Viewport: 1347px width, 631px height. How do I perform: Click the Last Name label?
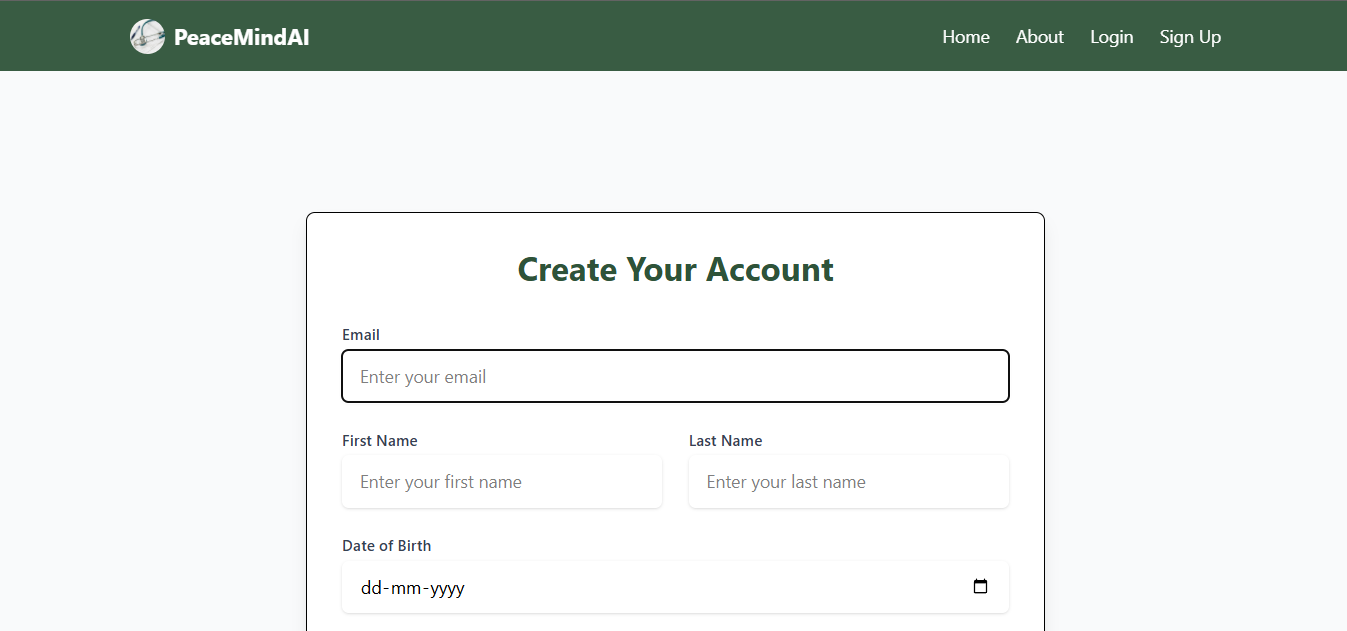click(x=725, y=441)
